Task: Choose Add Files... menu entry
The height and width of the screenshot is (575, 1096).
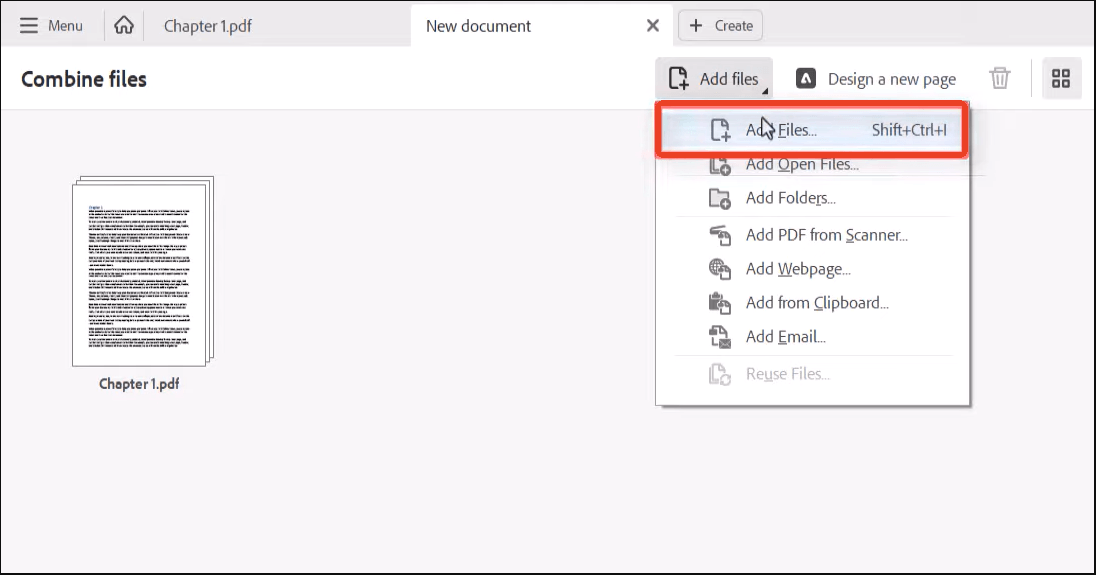Action: [x=812, y=130]
